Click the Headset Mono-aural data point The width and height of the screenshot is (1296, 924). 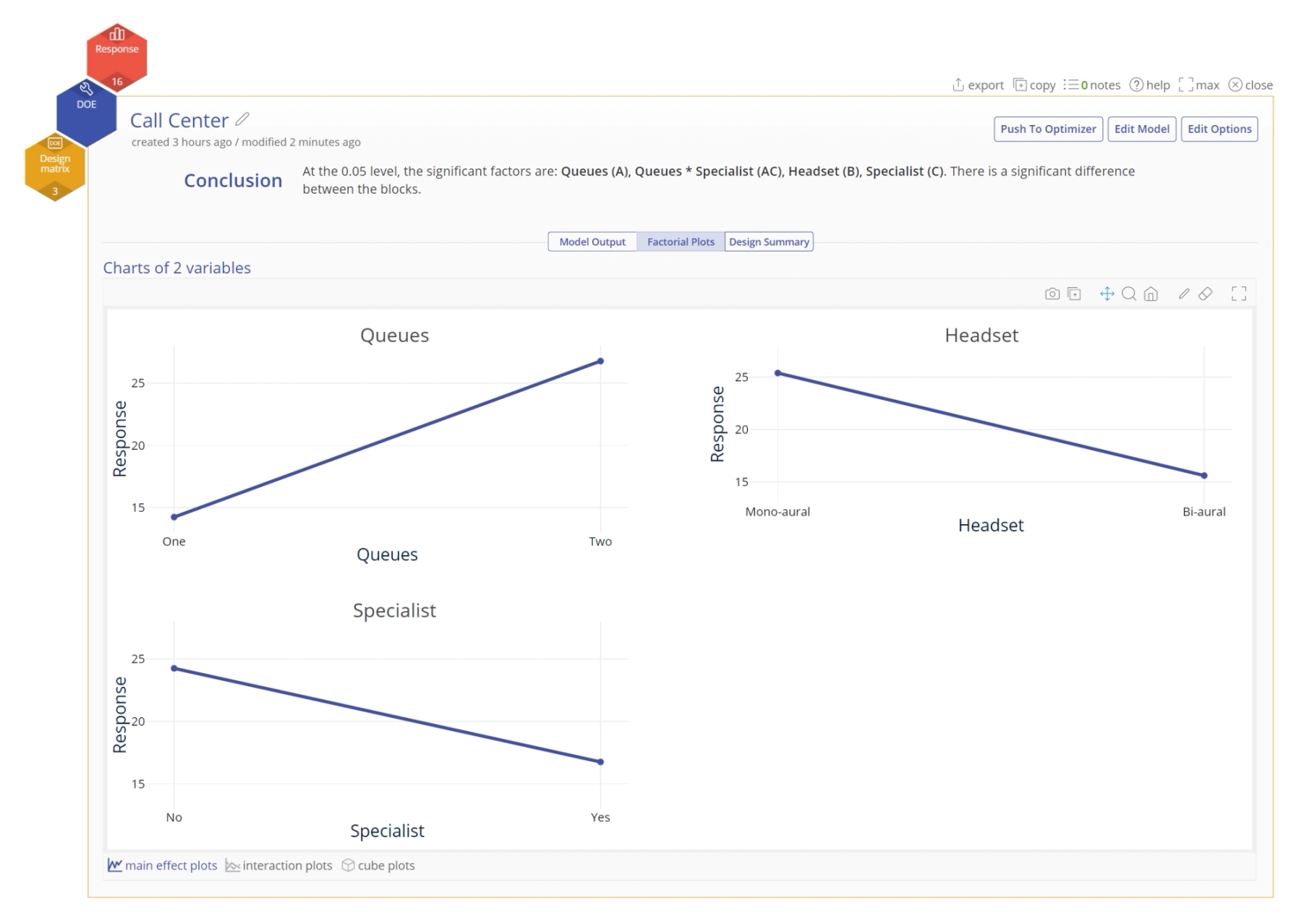click(x=777, y=373)
